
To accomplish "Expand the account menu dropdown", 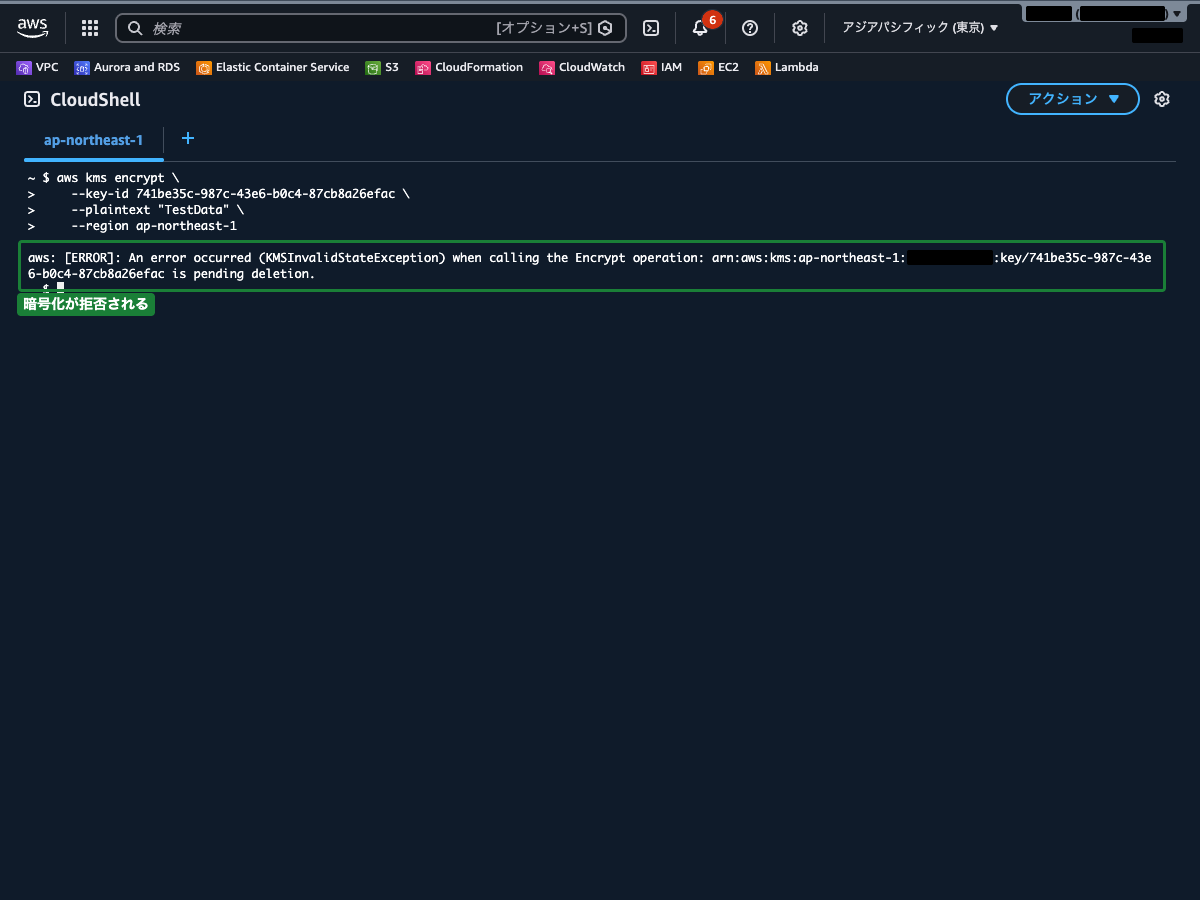I will [1104, 14].
